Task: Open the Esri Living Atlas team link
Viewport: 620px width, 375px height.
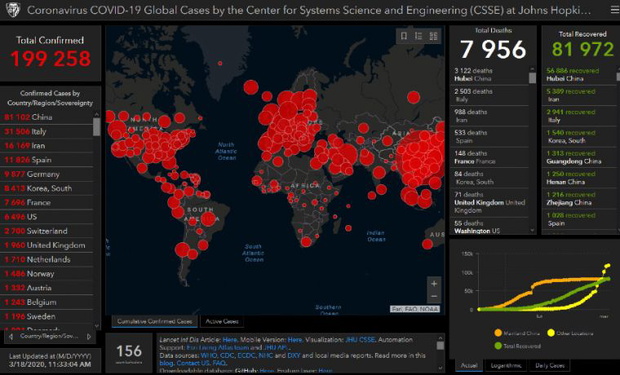Action: 217,348
